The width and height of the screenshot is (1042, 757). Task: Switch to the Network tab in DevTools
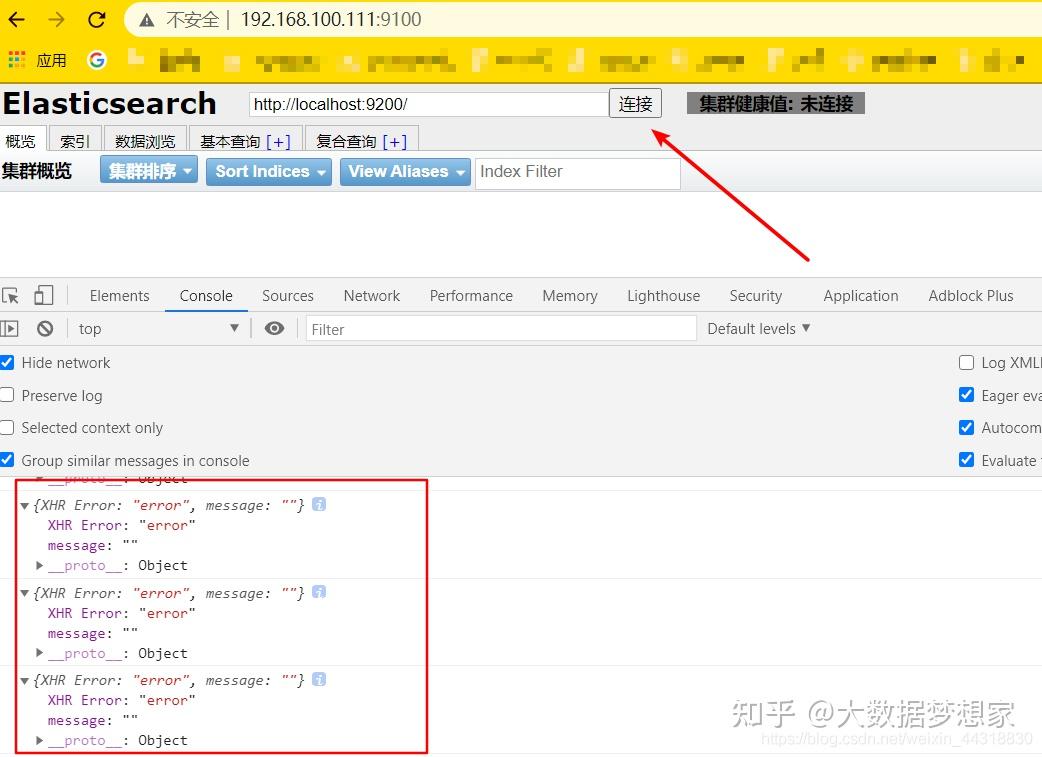point(371,295)
